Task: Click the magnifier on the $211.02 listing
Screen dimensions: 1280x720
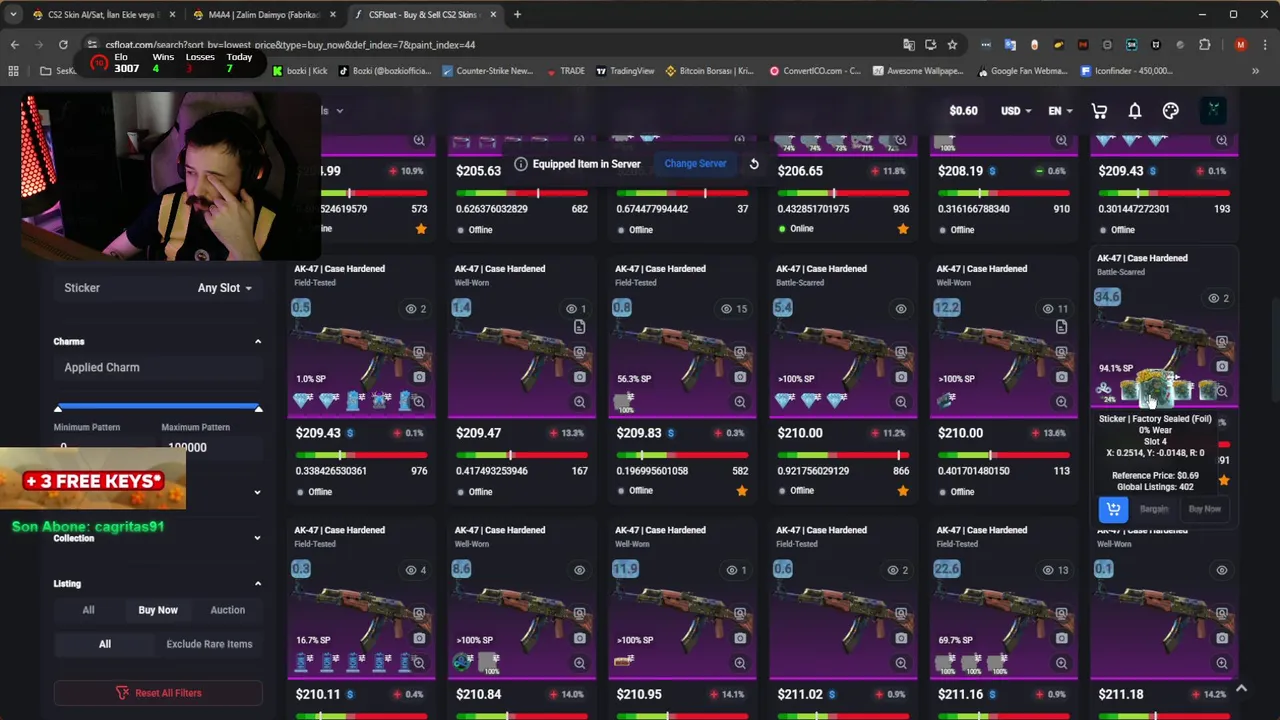Action: coord(901,663)
